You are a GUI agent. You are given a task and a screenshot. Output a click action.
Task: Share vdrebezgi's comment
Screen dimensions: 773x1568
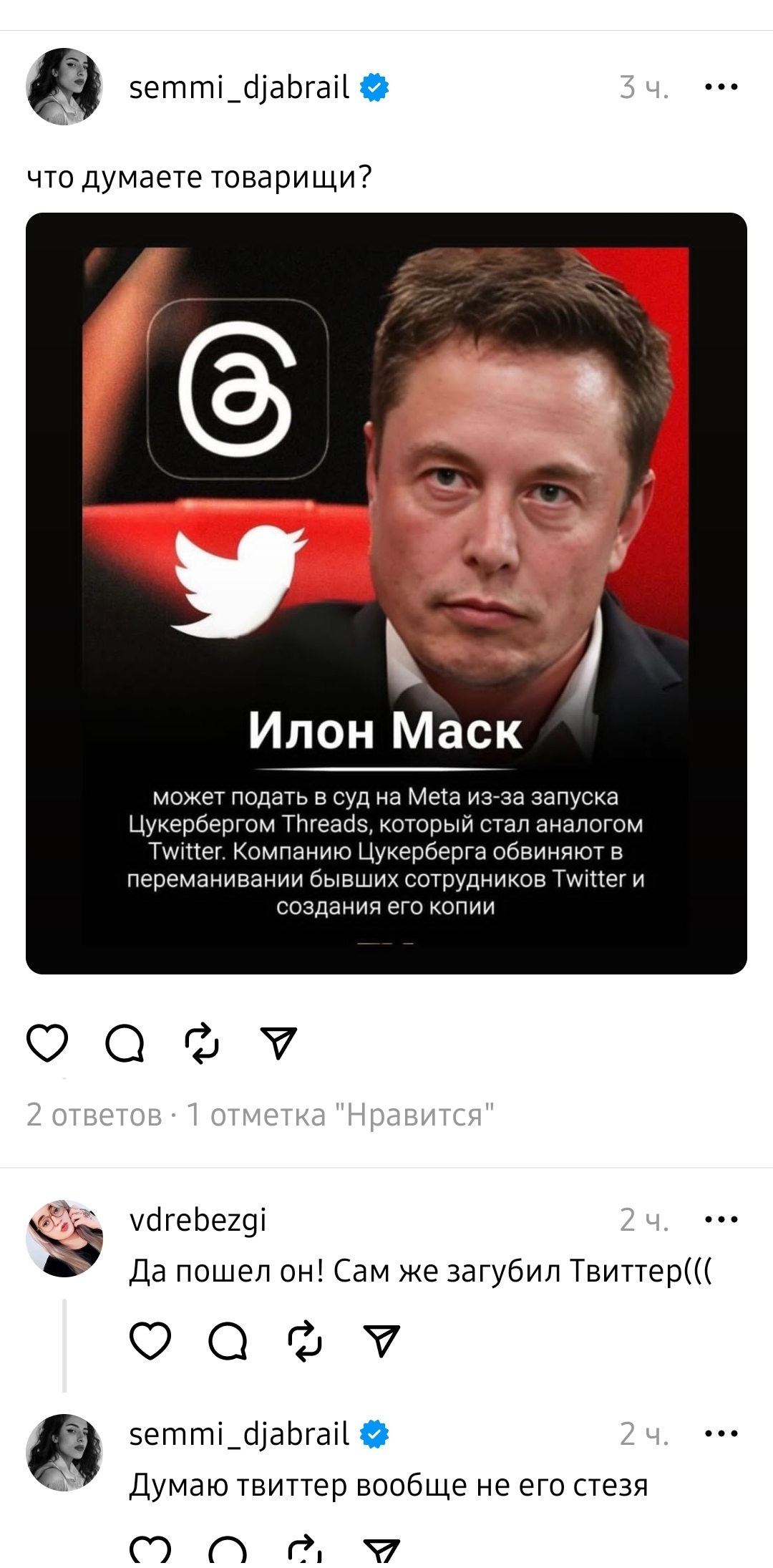(381, 1340)
